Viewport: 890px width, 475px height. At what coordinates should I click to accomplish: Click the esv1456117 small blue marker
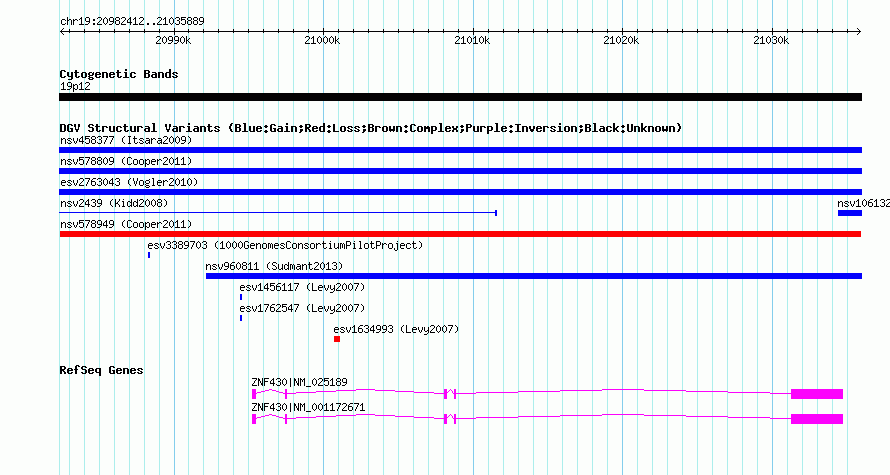tap(241, 297)
